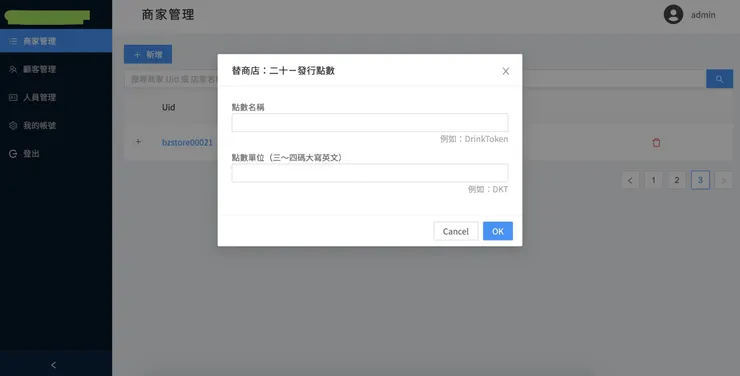
Task: Click the Uid column header
Action: 168,108
